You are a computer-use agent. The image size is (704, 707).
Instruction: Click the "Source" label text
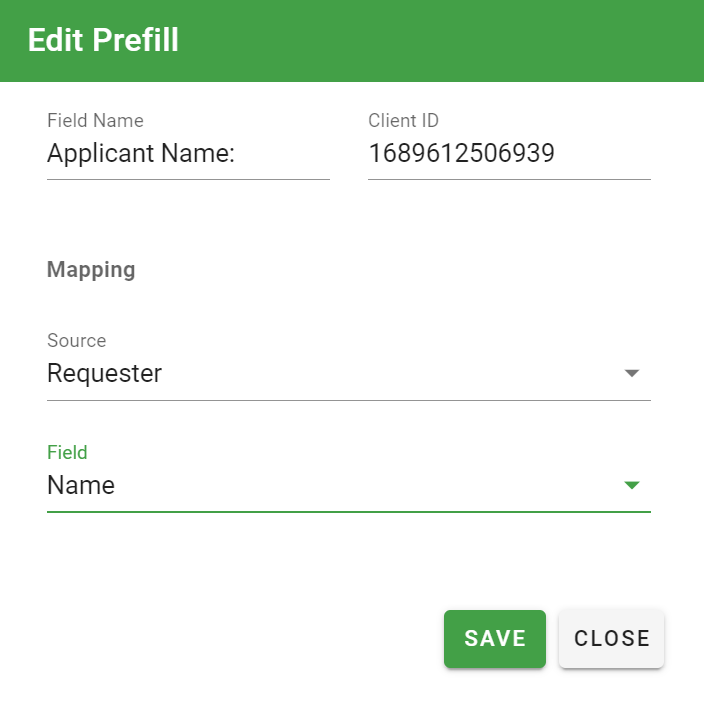click(x=76, y=341)
